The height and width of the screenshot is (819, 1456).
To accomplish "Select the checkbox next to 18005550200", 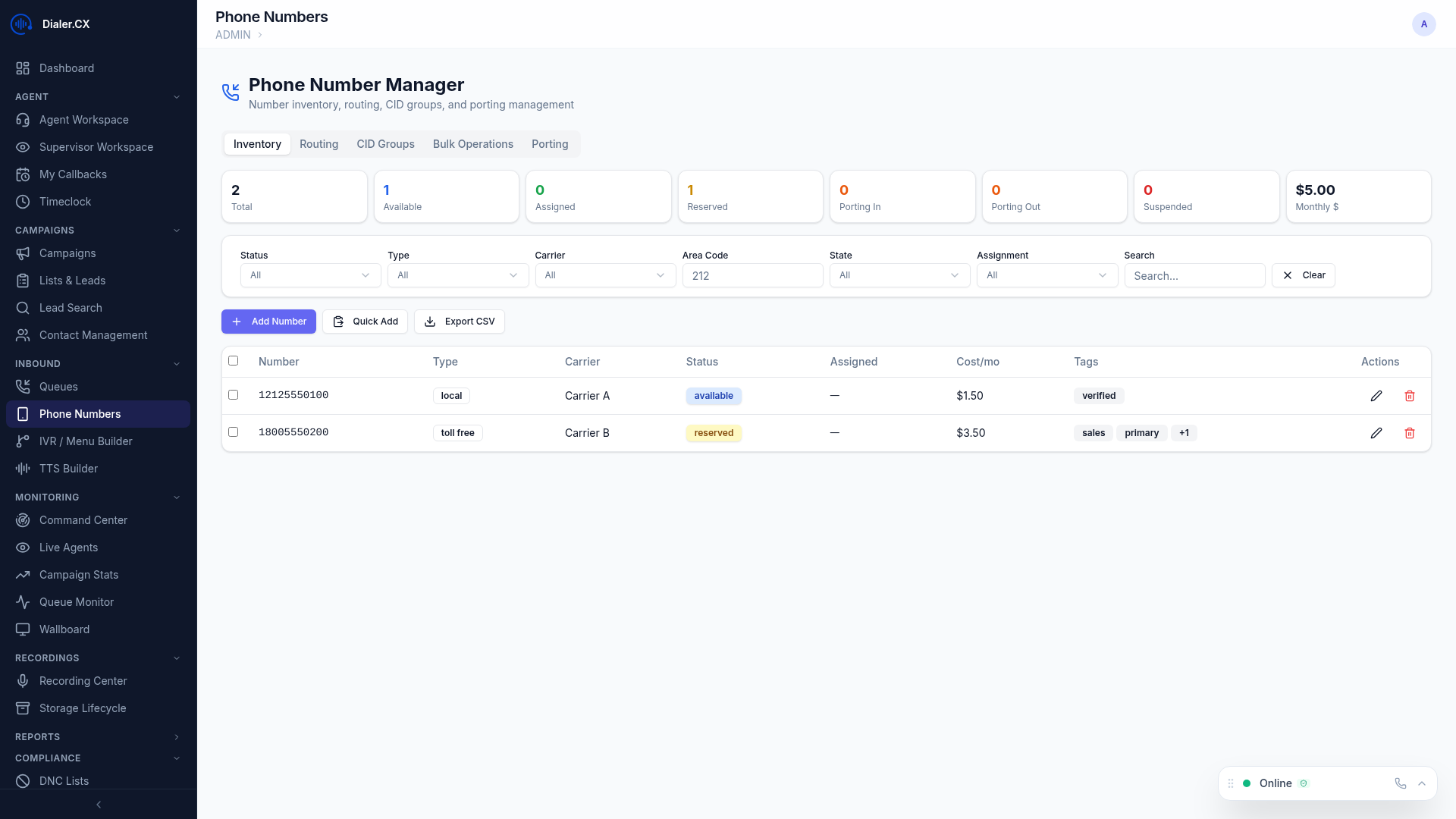I will pos(233,432).
